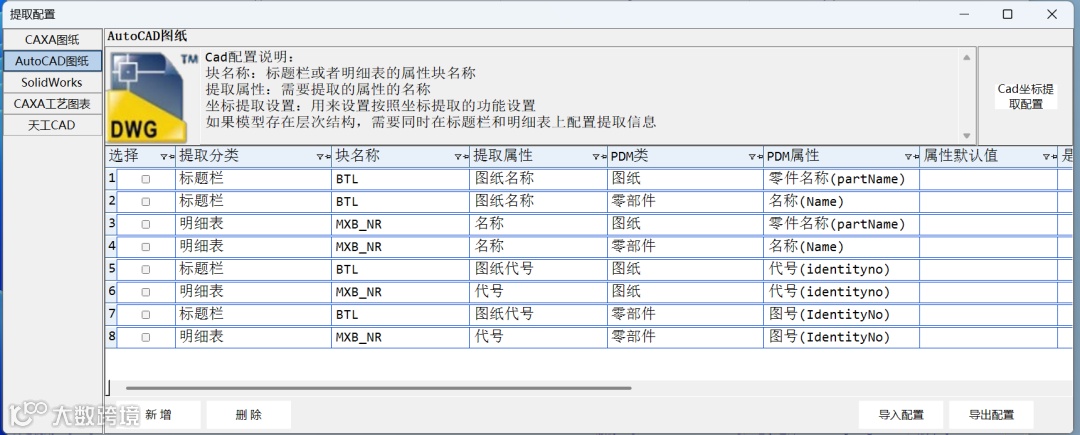Tick the checkbox in row 6
Image resolution: width=1080 pixels, height=435 pixels.
pos(145,292)
